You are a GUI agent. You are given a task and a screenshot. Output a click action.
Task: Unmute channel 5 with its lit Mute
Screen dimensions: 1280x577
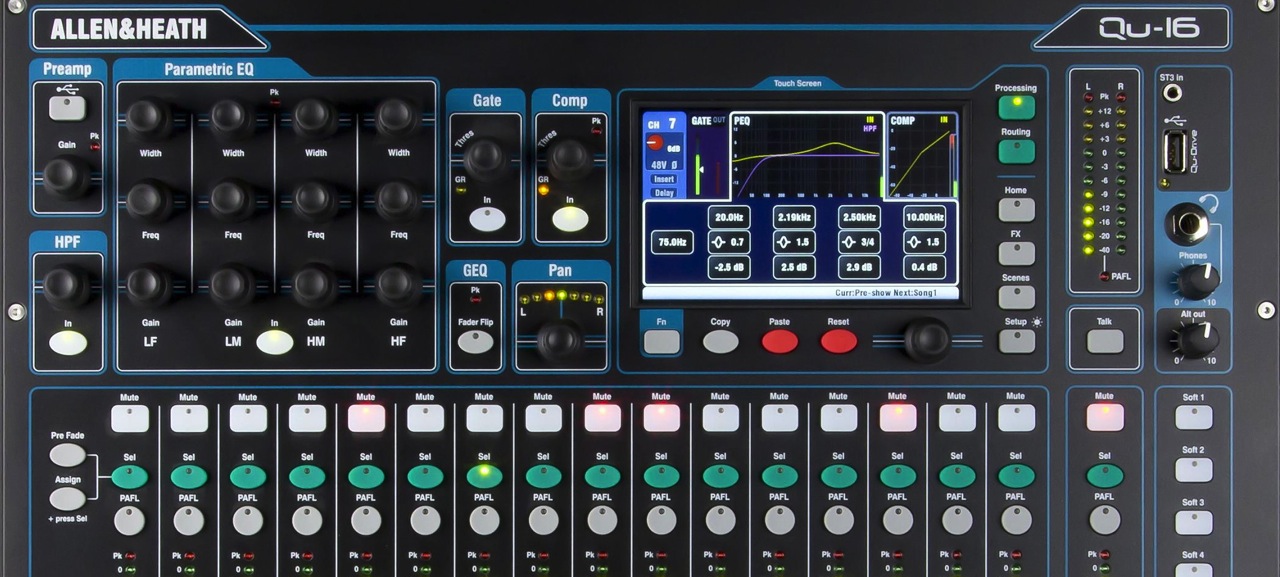(x=366, y=418)
